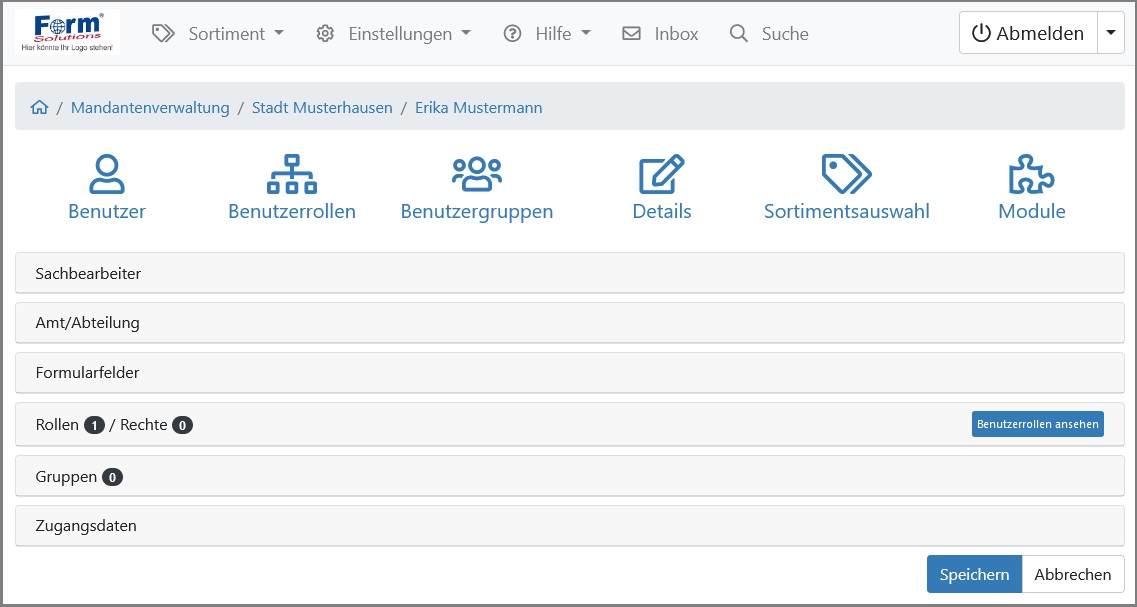Expand the Formularfelder section
This screenshot has height=607, width=1137.
click(570, 373)
